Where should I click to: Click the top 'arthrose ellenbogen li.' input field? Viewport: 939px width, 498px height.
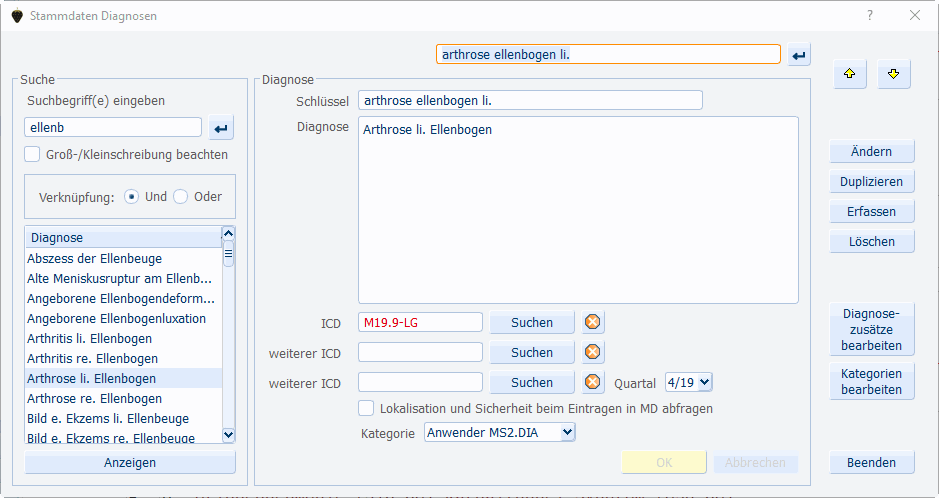coord(608,54)
